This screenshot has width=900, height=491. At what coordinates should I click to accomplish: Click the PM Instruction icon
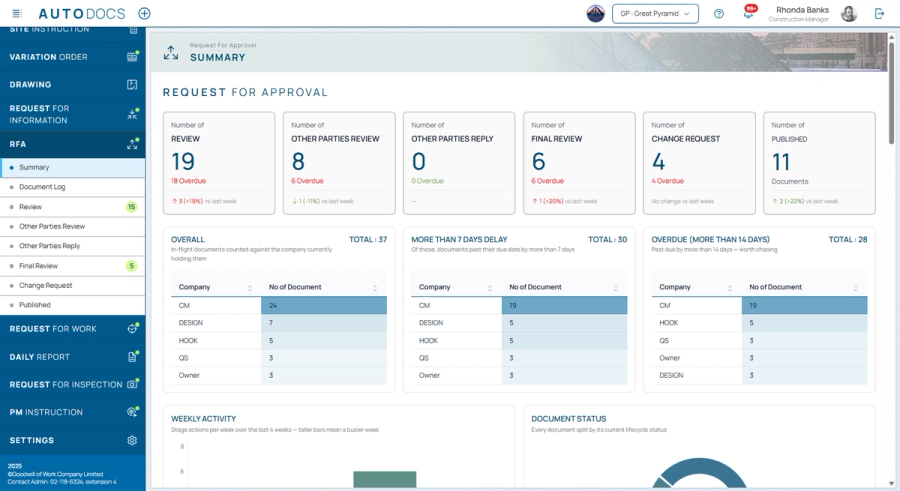point(132,412)
